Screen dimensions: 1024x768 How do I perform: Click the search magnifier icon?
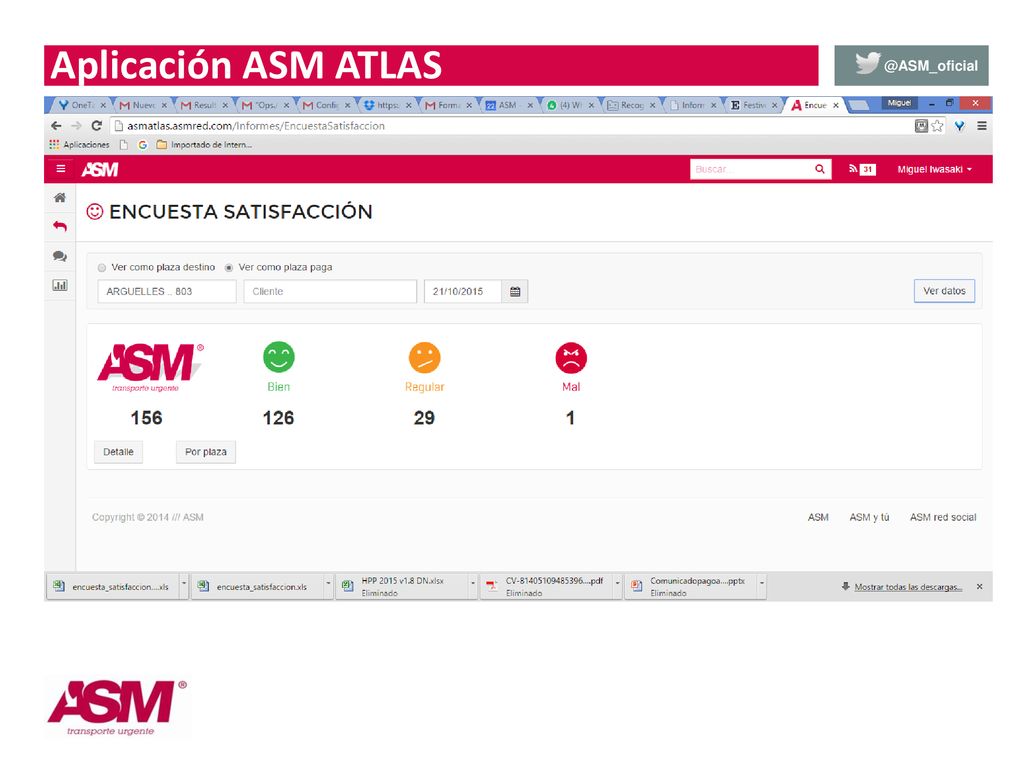click(820, 169)
